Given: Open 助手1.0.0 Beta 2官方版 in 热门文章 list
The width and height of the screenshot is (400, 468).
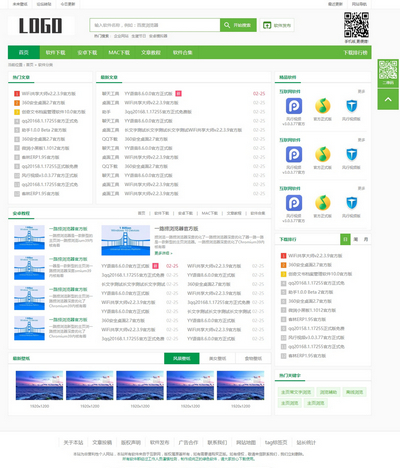Looking at the screenshot, I should [x=44, y=130].
